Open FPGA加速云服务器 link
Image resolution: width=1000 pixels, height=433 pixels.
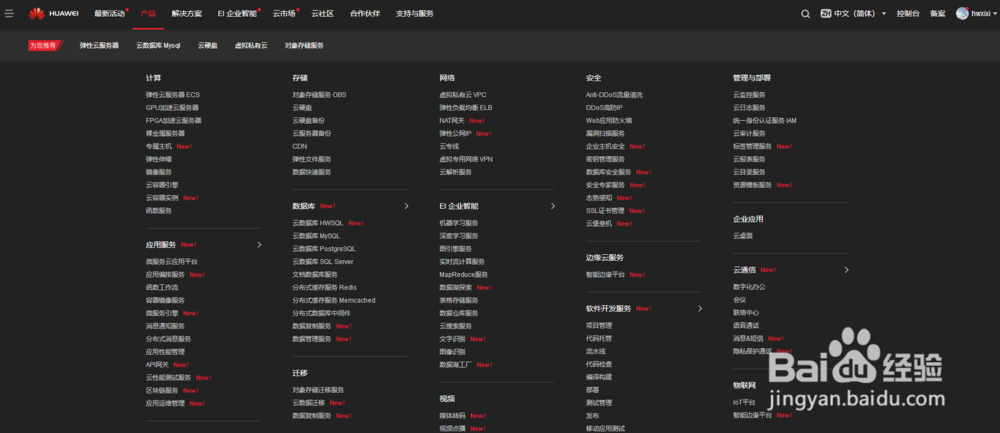173,121
